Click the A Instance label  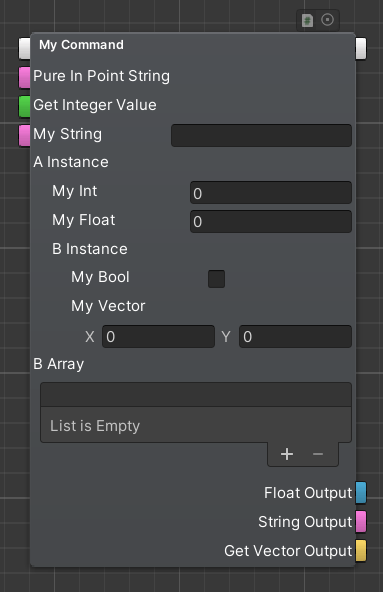coord(71,162)
